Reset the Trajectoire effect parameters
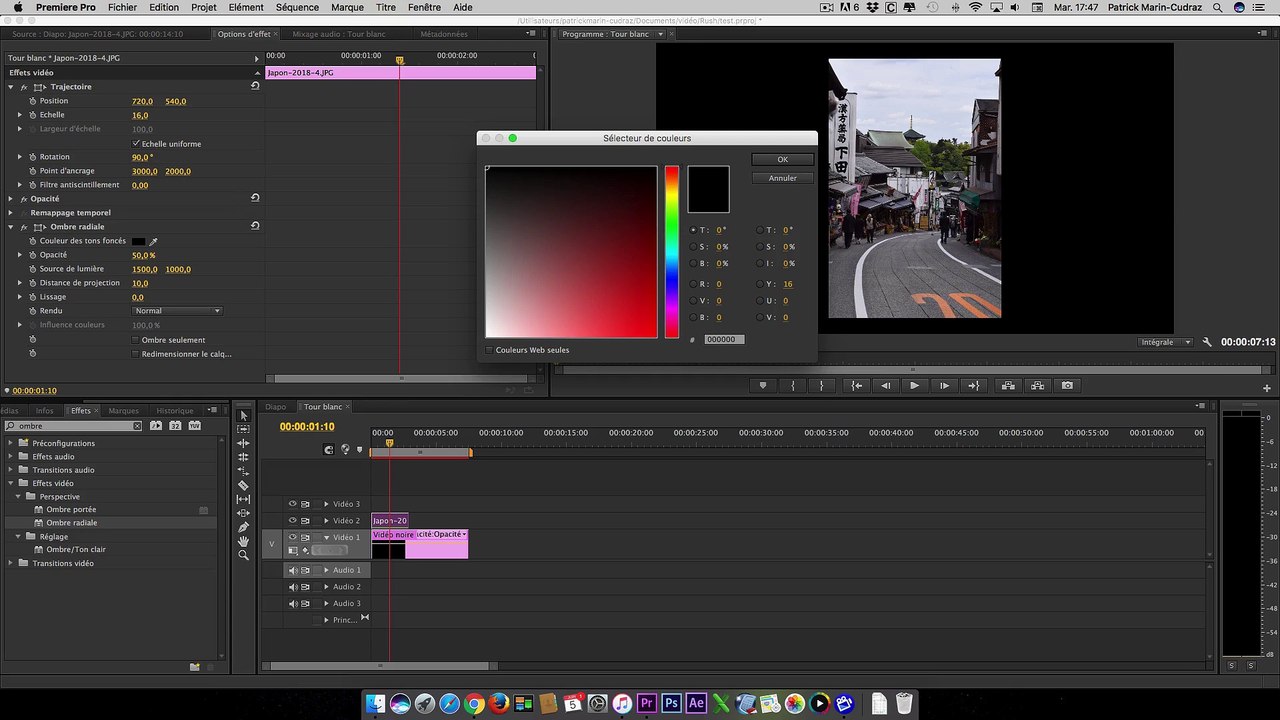 click(x=255, y=87)
